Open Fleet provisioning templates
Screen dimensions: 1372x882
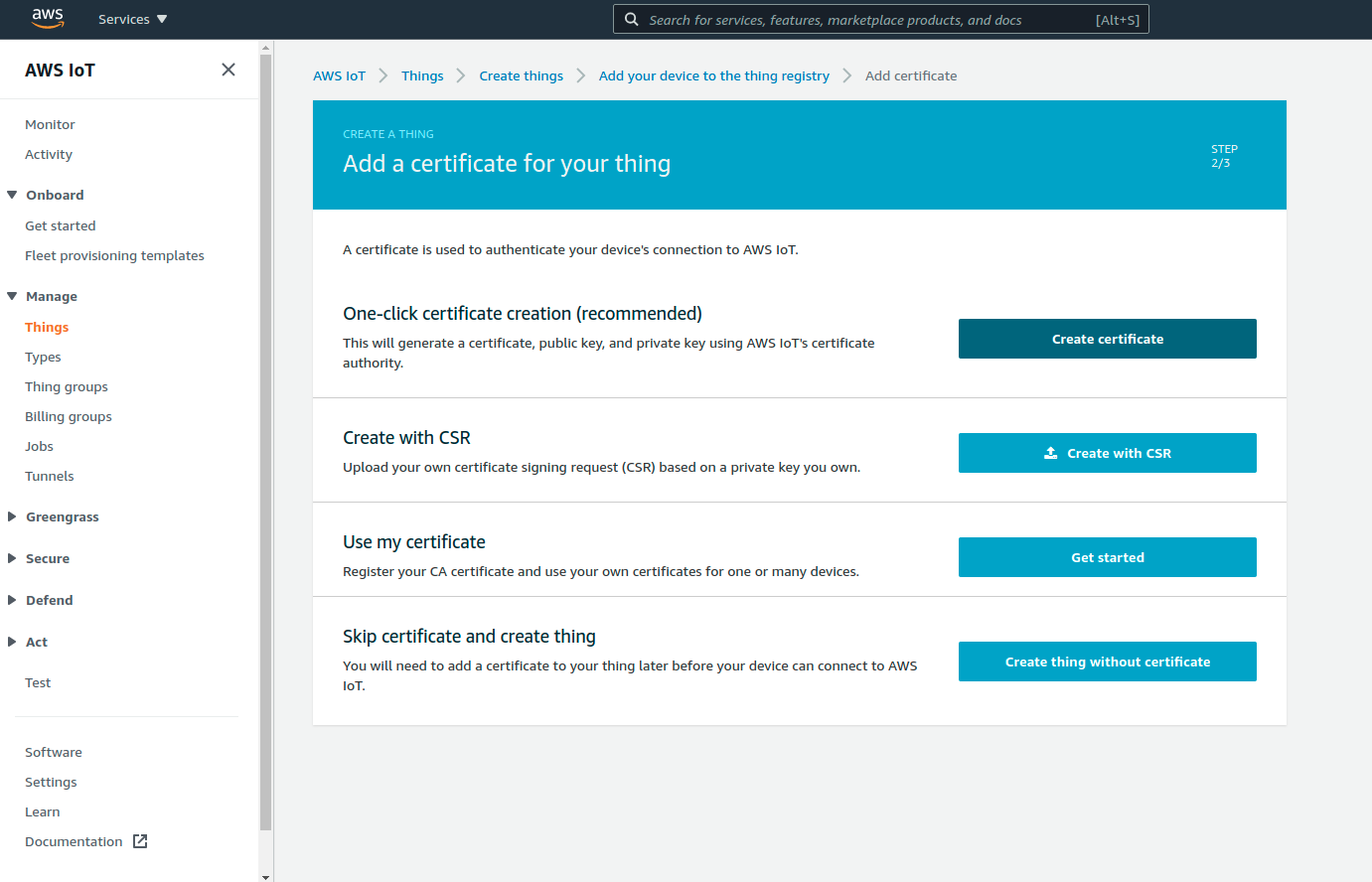point(114,255)
